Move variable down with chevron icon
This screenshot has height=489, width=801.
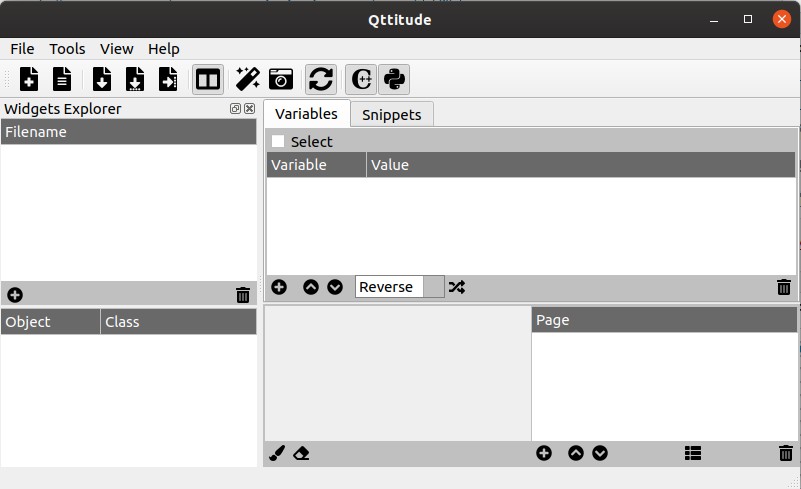coord(335,287)
